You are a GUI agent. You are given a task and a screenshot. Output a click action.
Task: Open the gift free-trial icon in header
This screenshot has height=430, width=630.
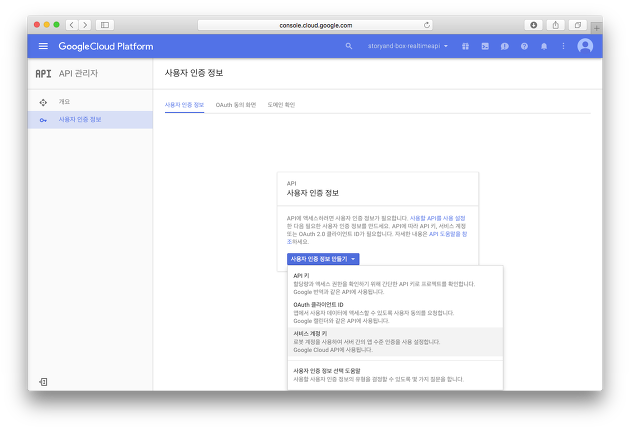click(465, 46)
